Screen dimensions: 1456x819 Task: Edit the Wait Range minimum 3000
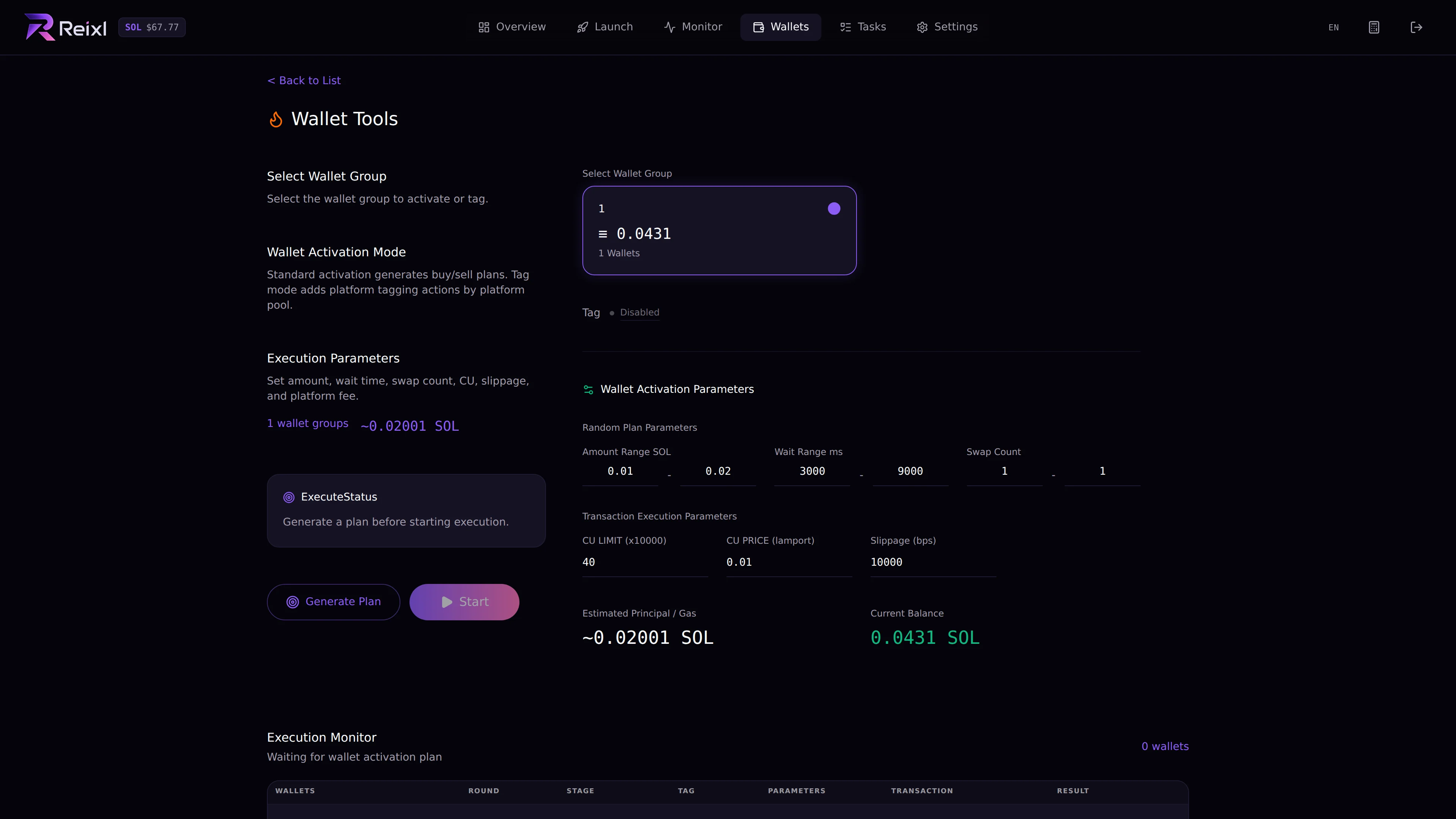point(812,471)
